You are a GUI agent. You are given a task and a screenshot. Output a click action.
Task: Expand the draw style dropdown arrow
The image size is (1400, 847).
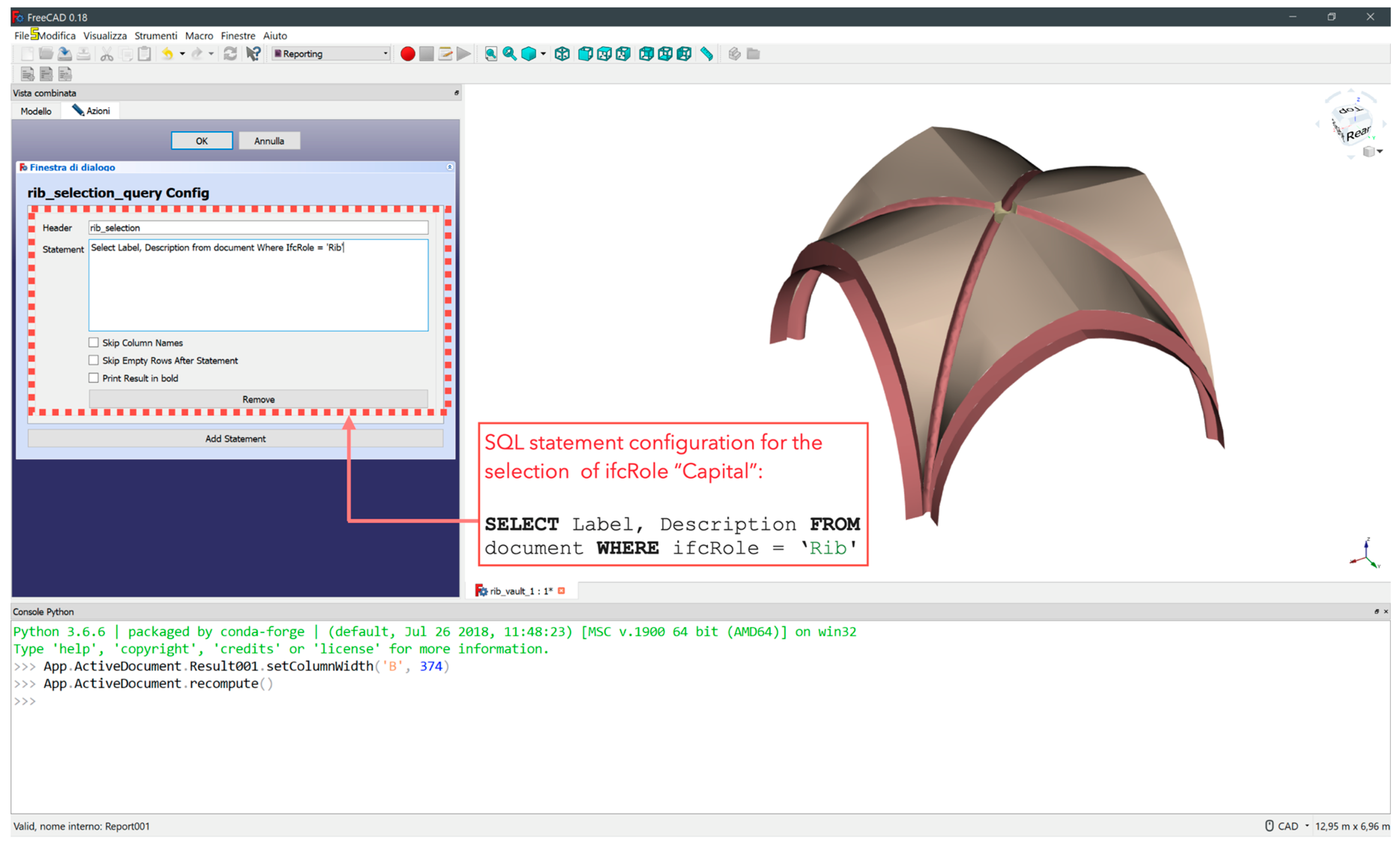click(x=543, y=54)
